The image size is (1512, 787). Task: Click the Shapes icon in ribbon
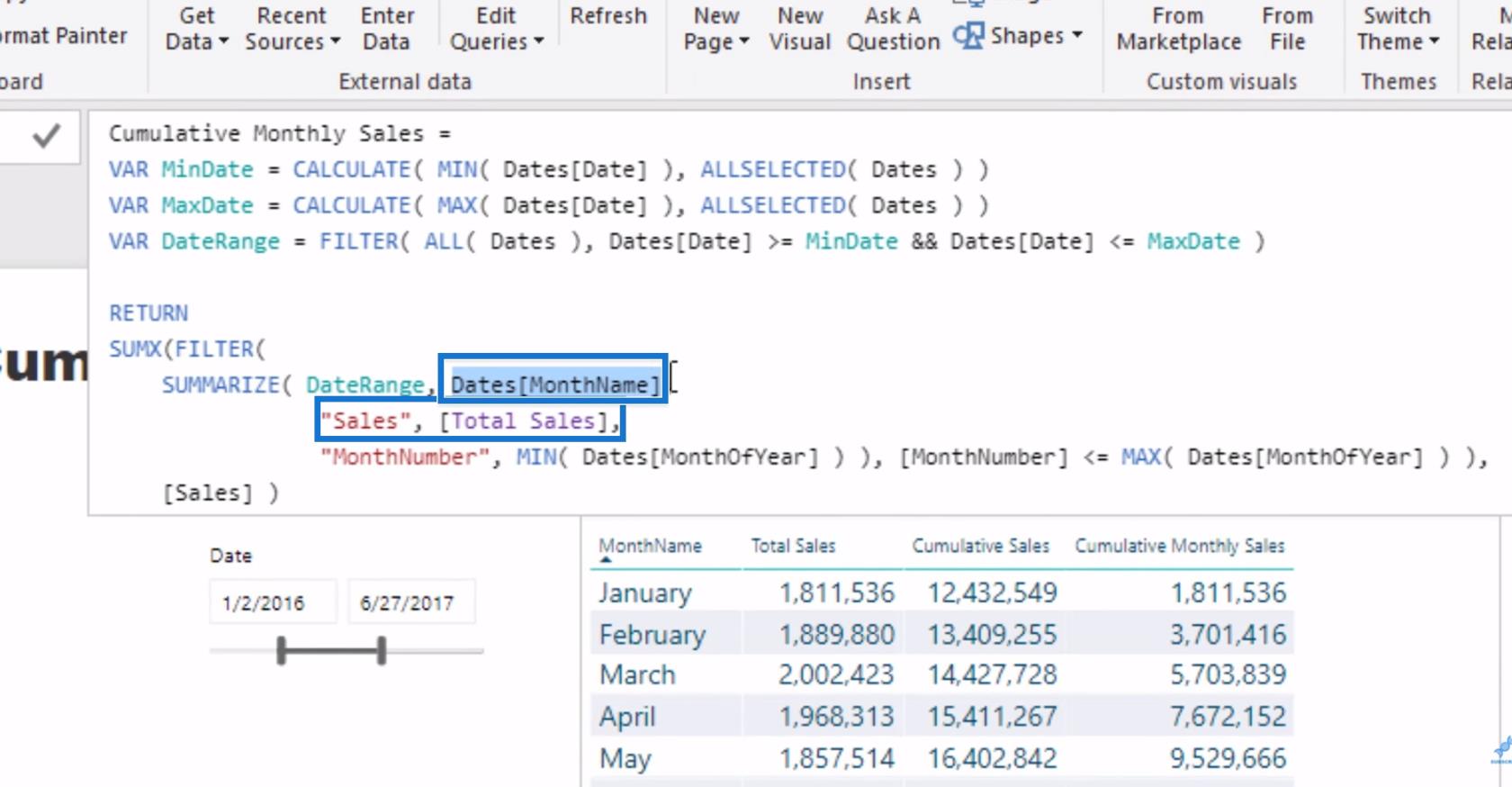(968, 36)
